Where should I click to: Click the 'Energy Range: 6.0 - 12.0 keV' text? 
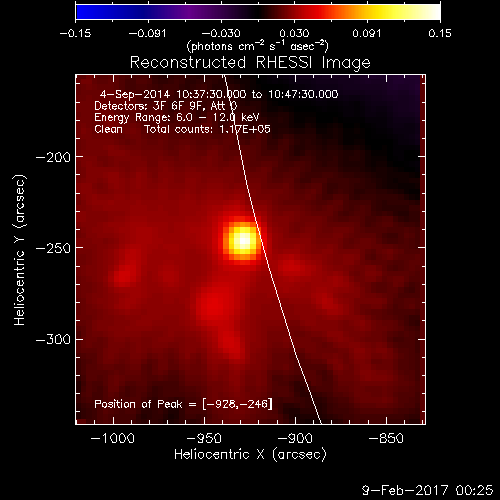(177, 118)
